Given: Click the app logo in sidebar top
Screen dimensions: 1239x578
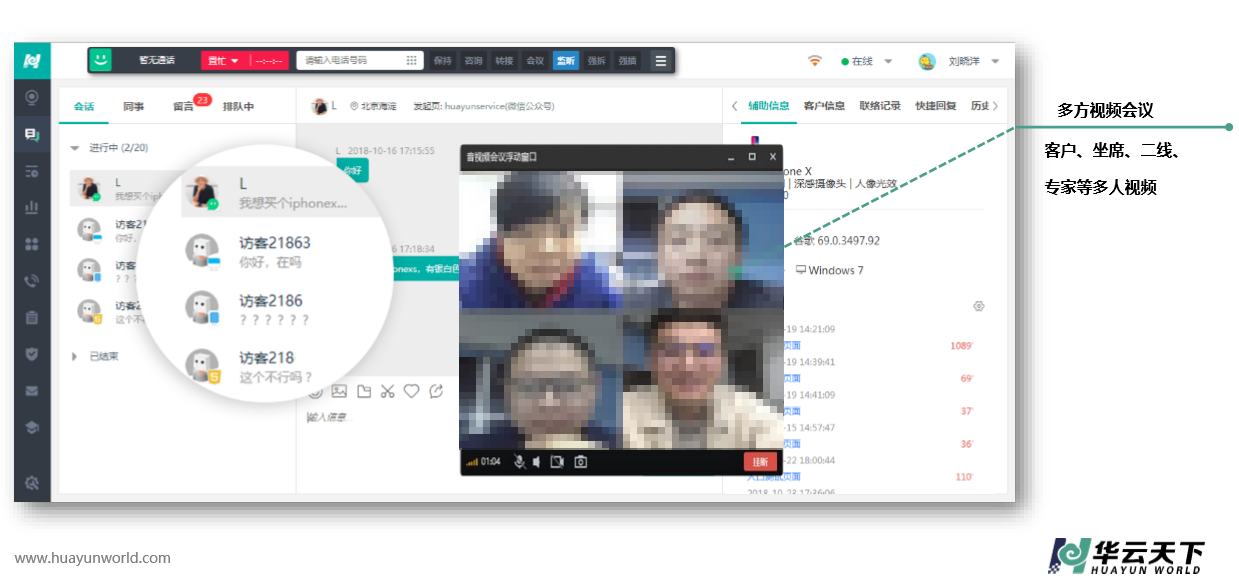Looking at the screenshot, I should coord(32,61).
